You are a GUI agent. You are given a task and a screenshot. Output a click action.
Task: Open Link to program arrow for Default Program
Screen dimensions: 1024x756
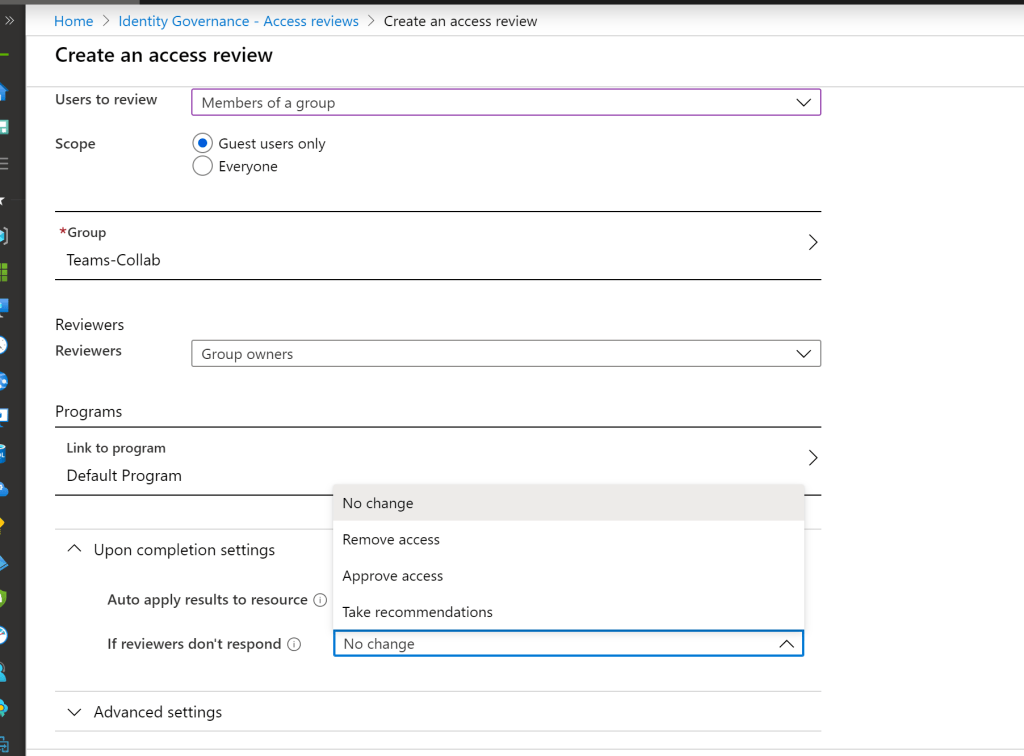[x=812, y=458]
